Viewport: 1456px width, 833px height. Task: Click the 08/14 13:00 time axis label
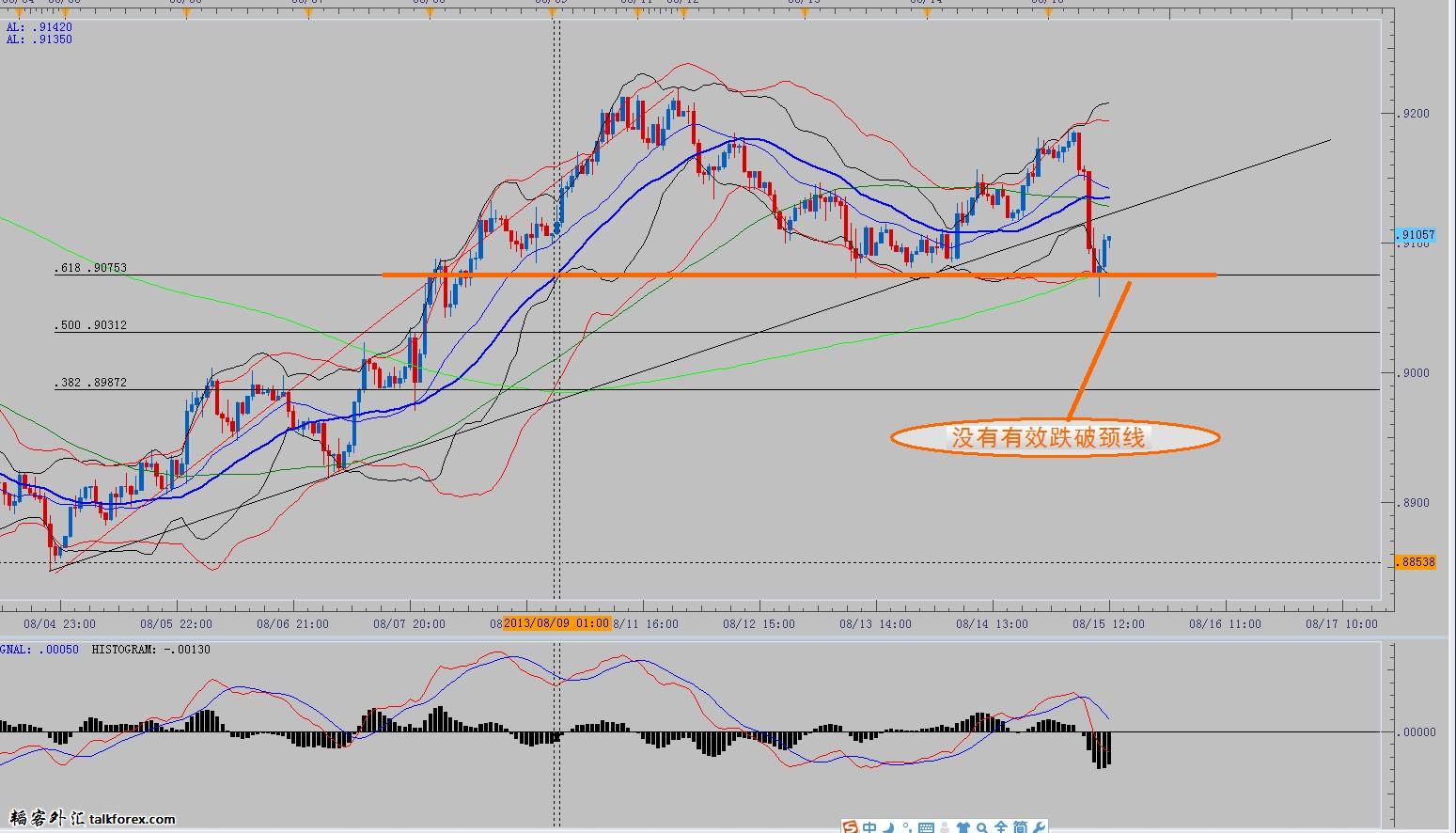[992, 623]
